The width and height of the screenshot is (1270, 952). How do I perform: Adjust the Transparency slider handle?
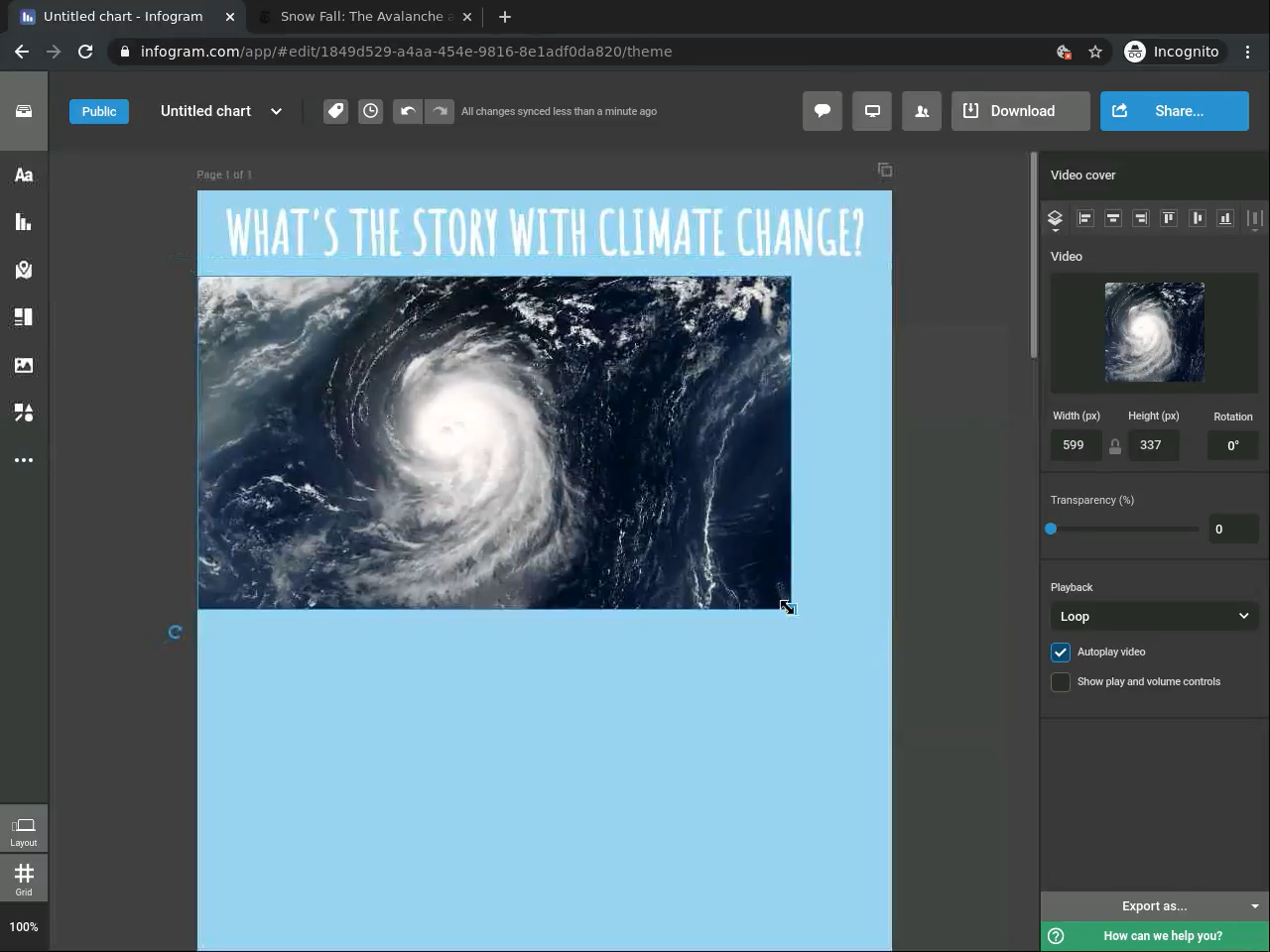click(x=1051, y=529)
